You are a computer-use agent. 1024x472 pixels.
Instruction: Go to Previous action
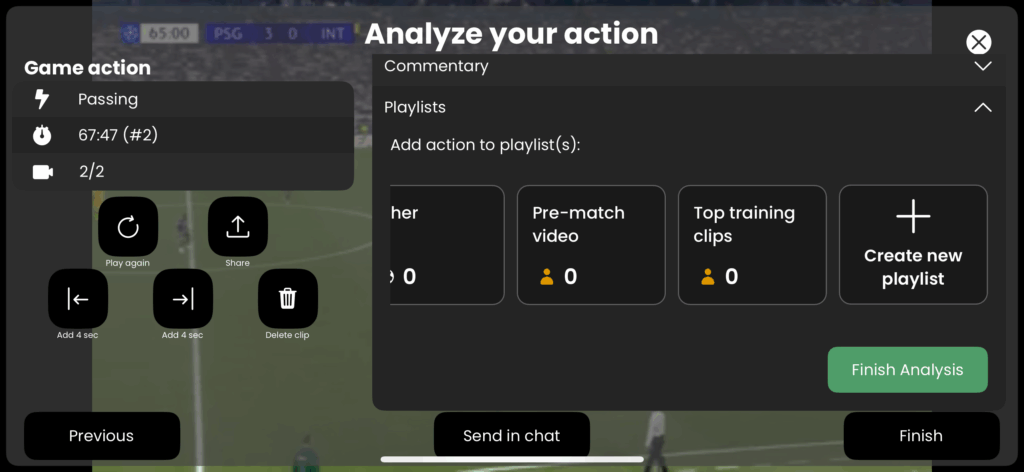point(101,436)
